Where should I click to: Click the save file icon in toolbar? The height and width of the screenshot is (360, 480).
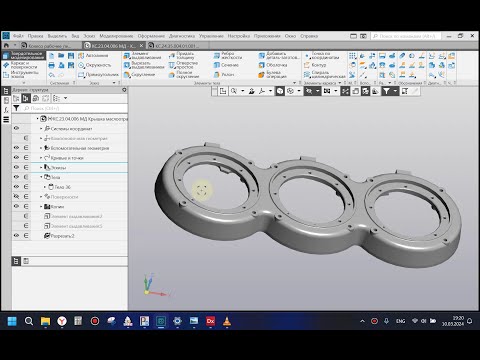tap(71, 56)
